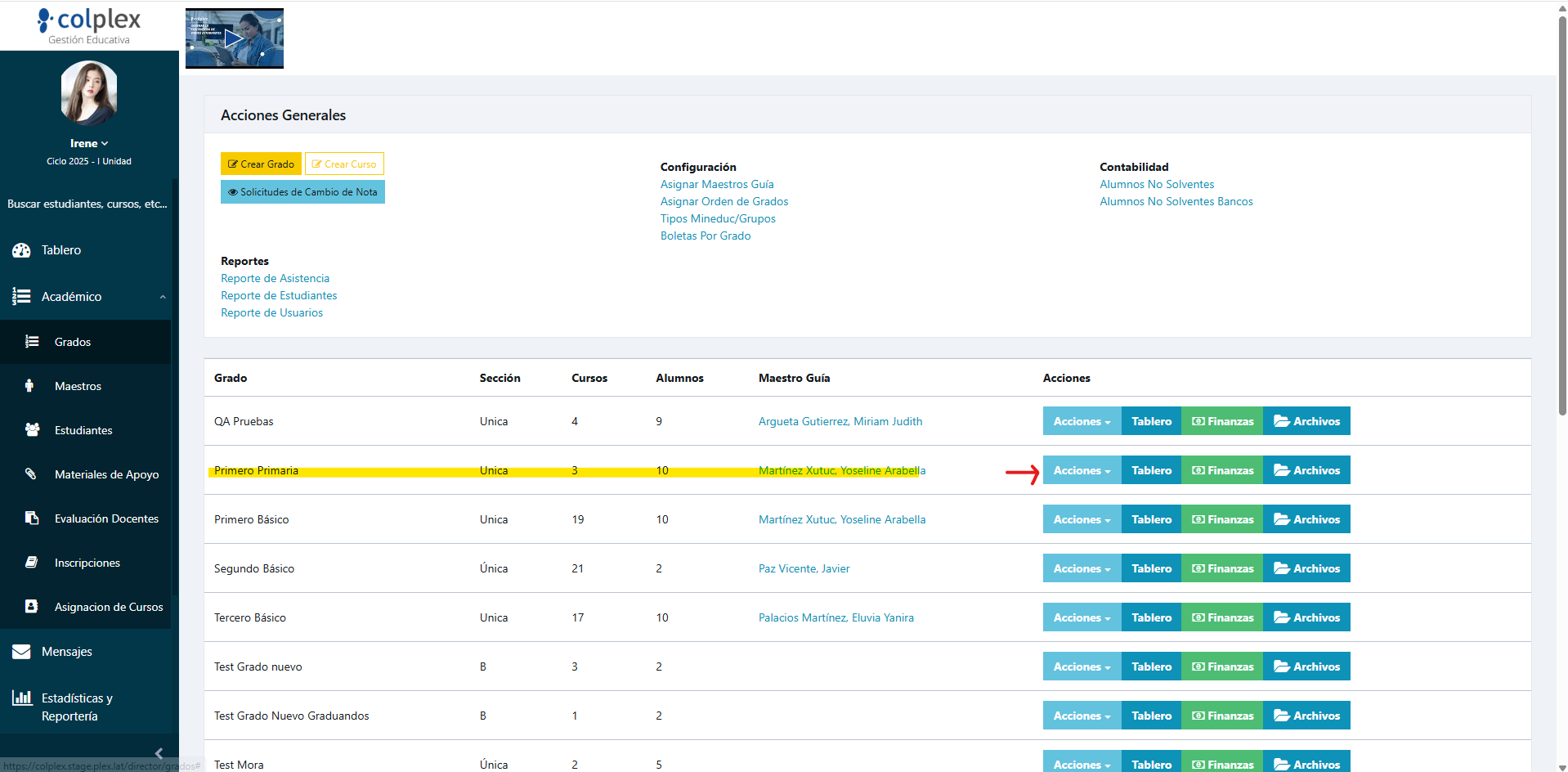Click the Maestros person icon in sidebar
The image size is (1568, 772).
pos(30,386)
